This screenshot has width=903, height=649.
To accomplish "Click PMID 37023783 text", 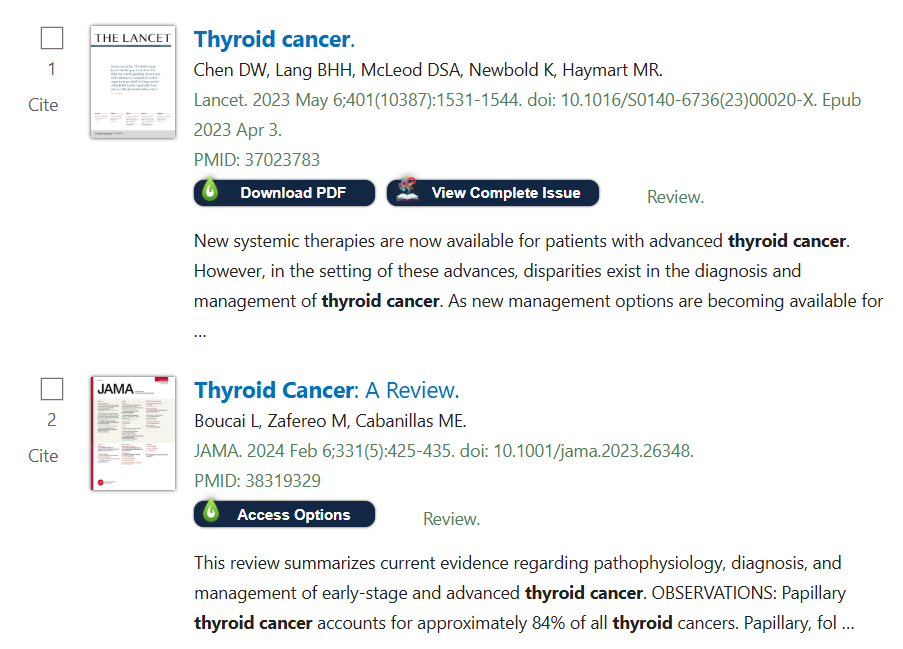I will [257, 160].
